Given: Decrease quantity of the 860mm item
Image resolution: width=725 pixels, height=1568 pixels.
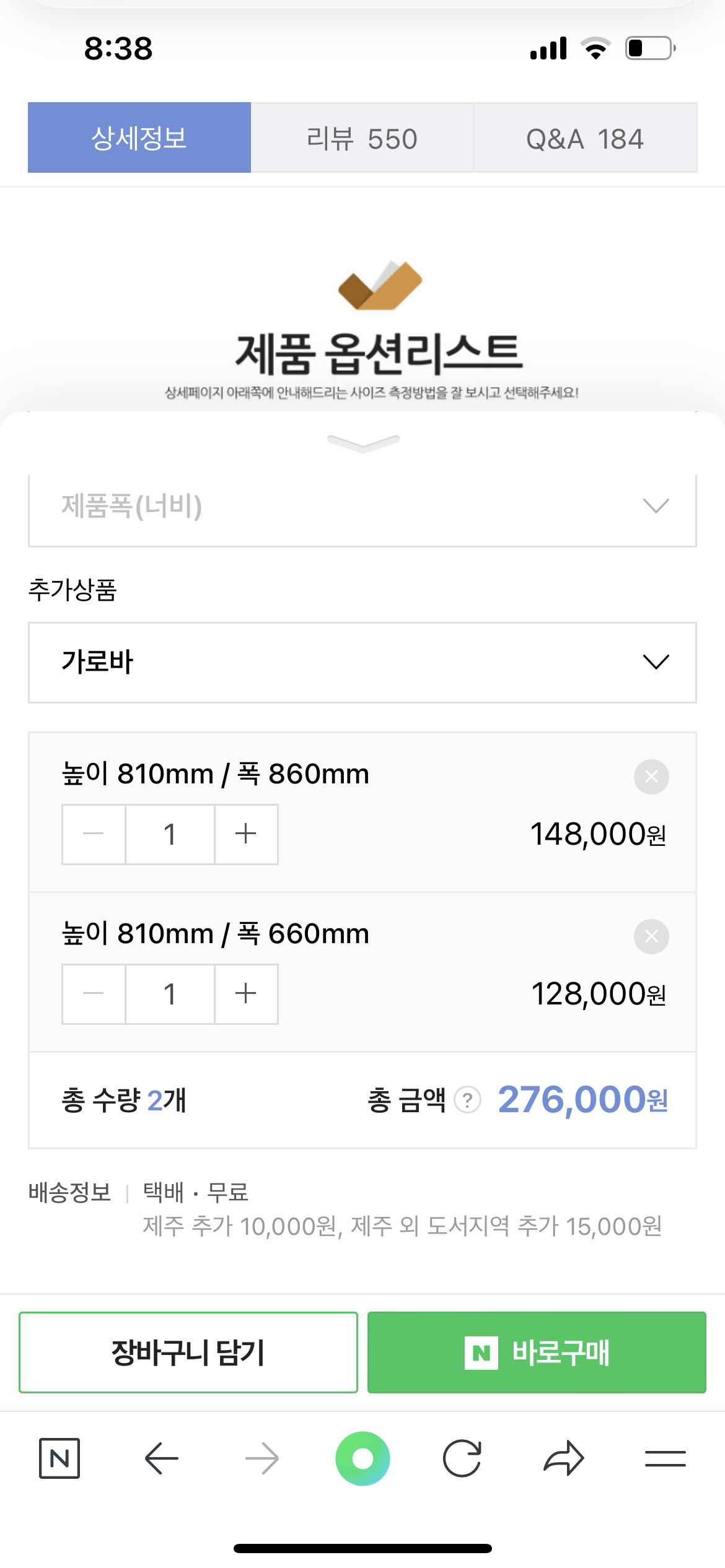Looking at the screenshot, I should (94, 834).
